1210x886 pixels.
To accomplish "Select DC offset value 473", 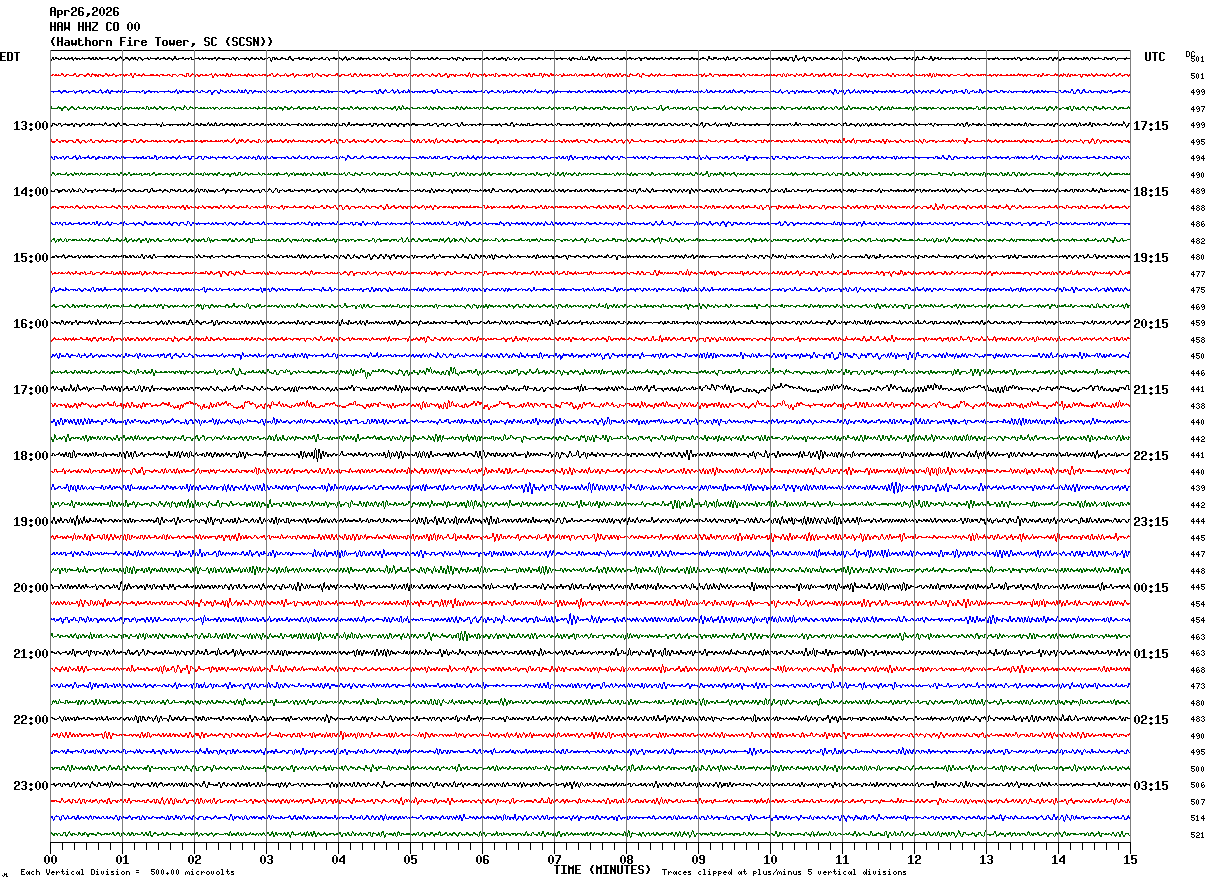I will point(1197,686).
